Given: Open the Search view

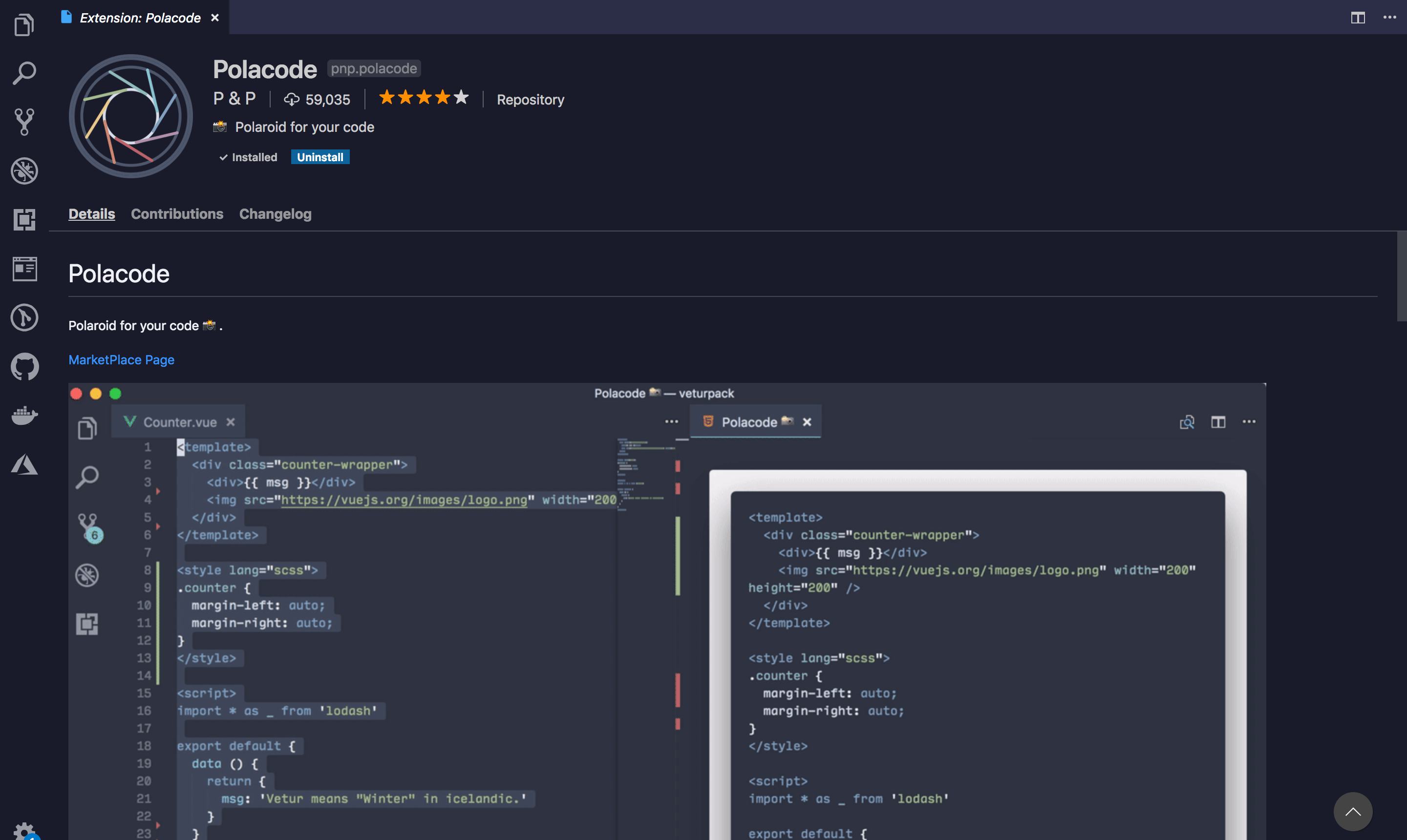Looking at the screenshot, I should (23, 72).
